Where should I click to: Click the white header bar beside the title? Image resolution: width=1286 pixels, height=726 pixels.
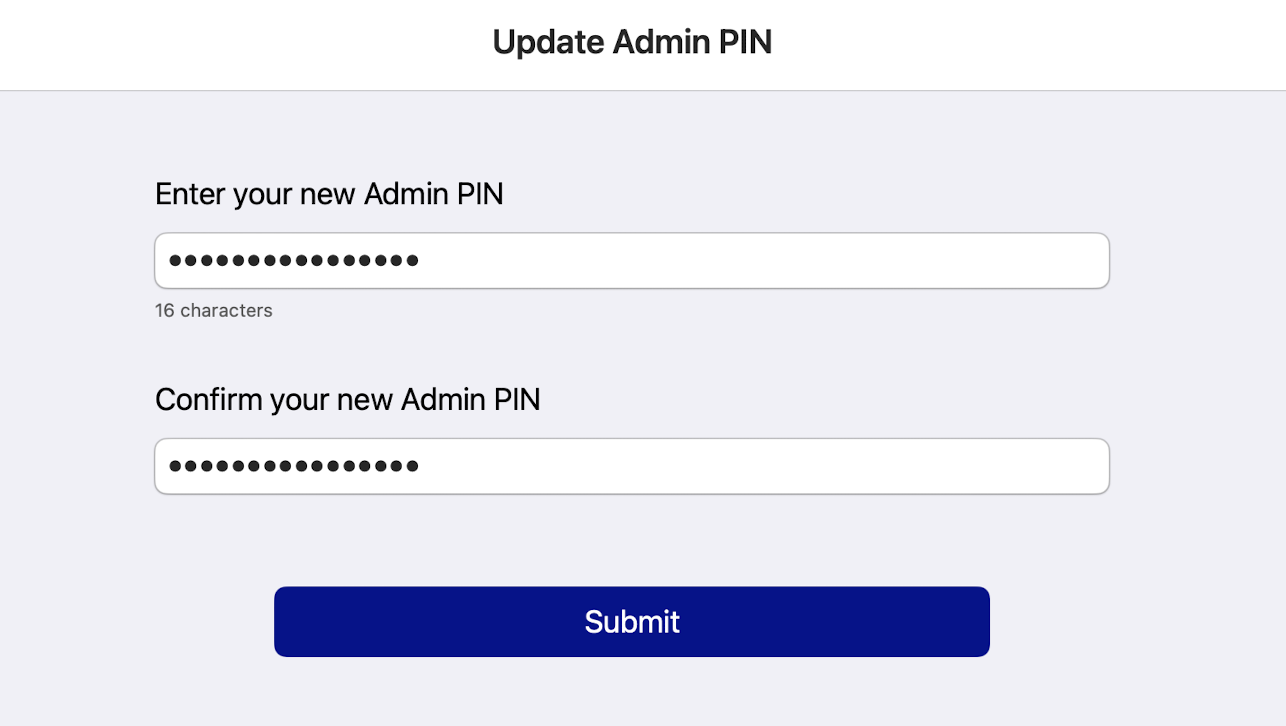point(1000,44)
